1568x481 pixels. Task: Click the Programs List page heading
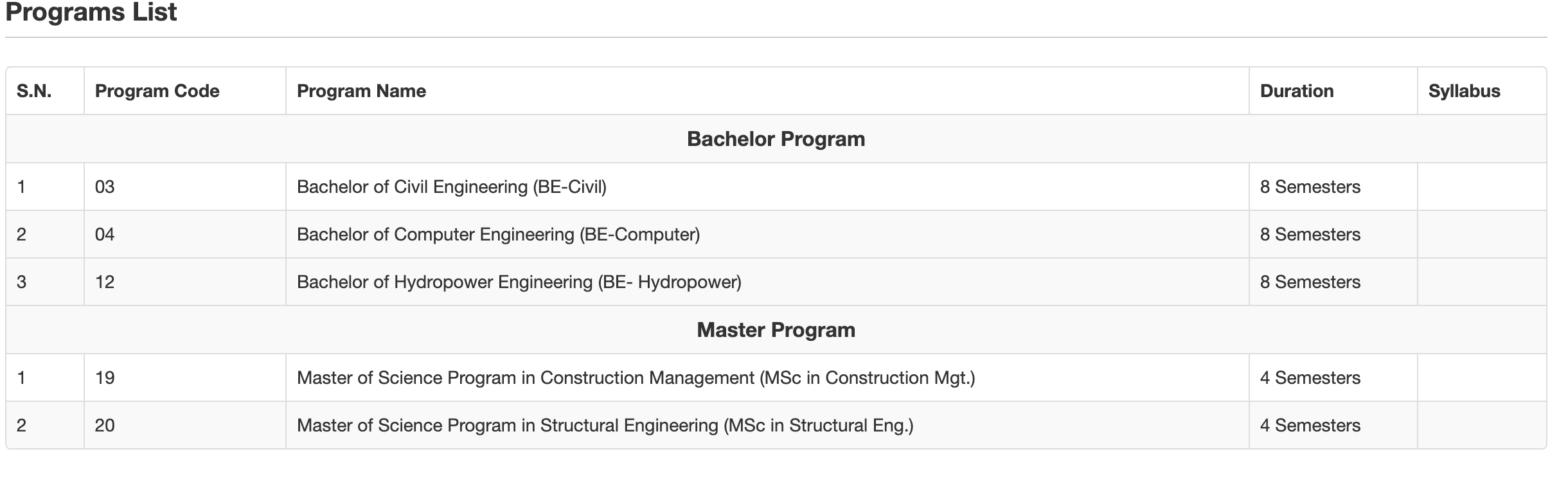91,12
